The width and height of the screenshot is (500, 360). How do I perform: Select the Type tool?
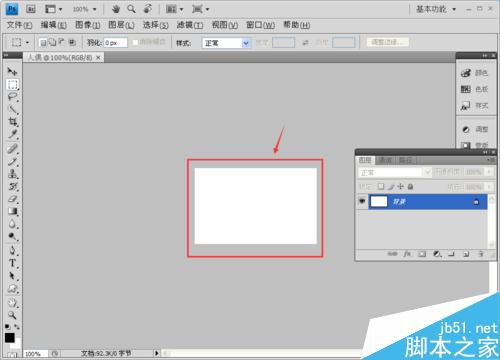click(x=12, y=263)
